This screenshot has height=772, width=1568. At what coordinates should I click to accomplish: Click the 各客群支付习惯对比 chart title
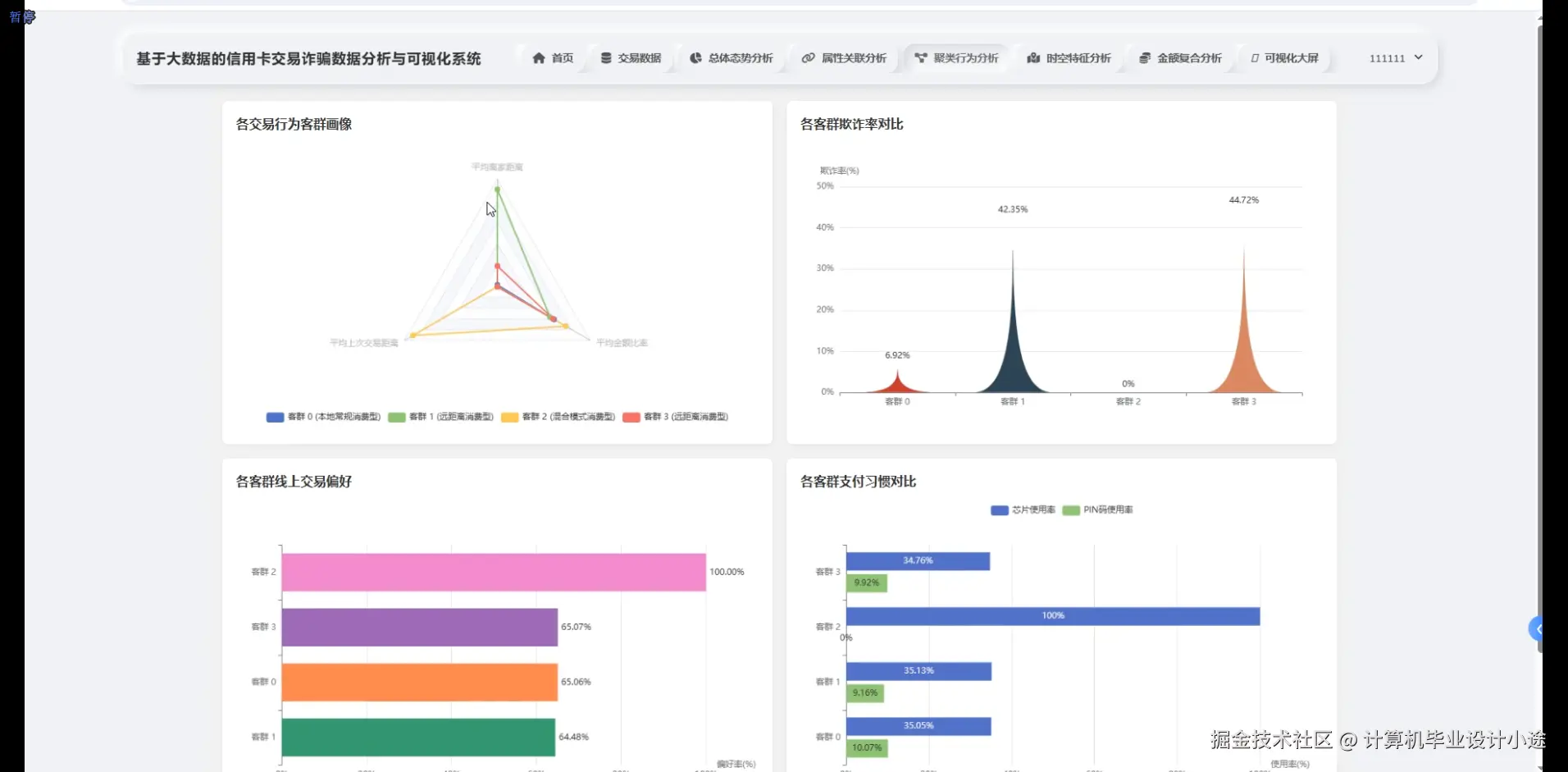point(859,482)
